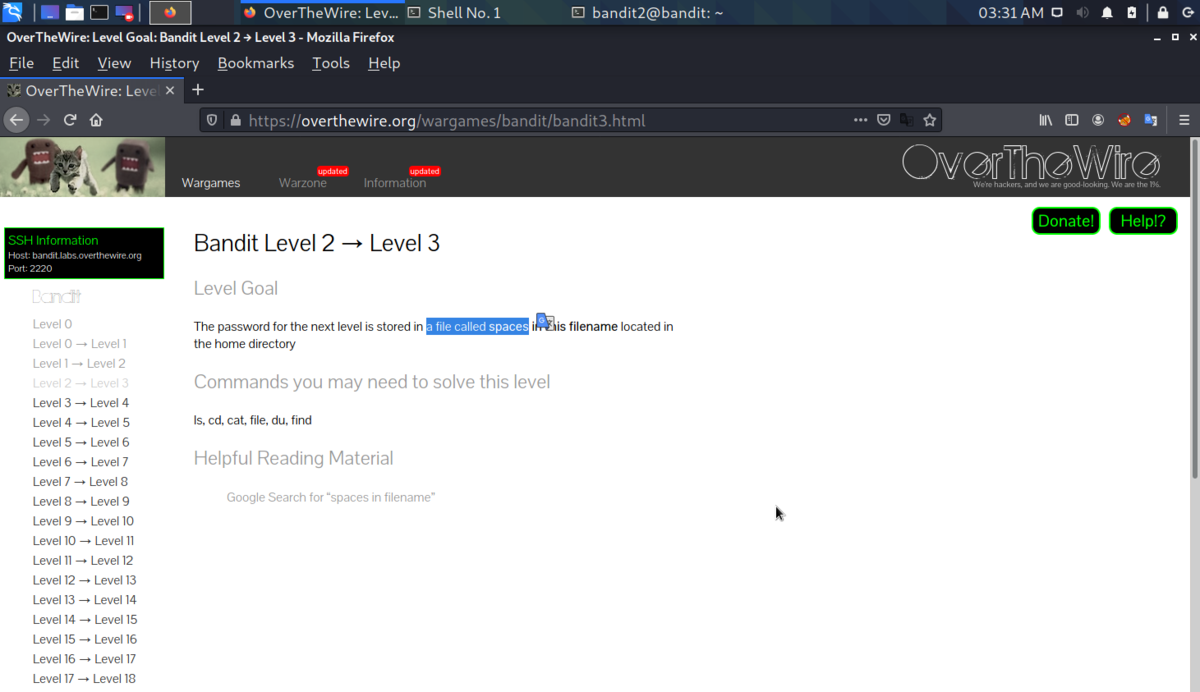Viewport: 1200px width, 692px height.
Task: Show site security padlock info
Action: (236, 120)
